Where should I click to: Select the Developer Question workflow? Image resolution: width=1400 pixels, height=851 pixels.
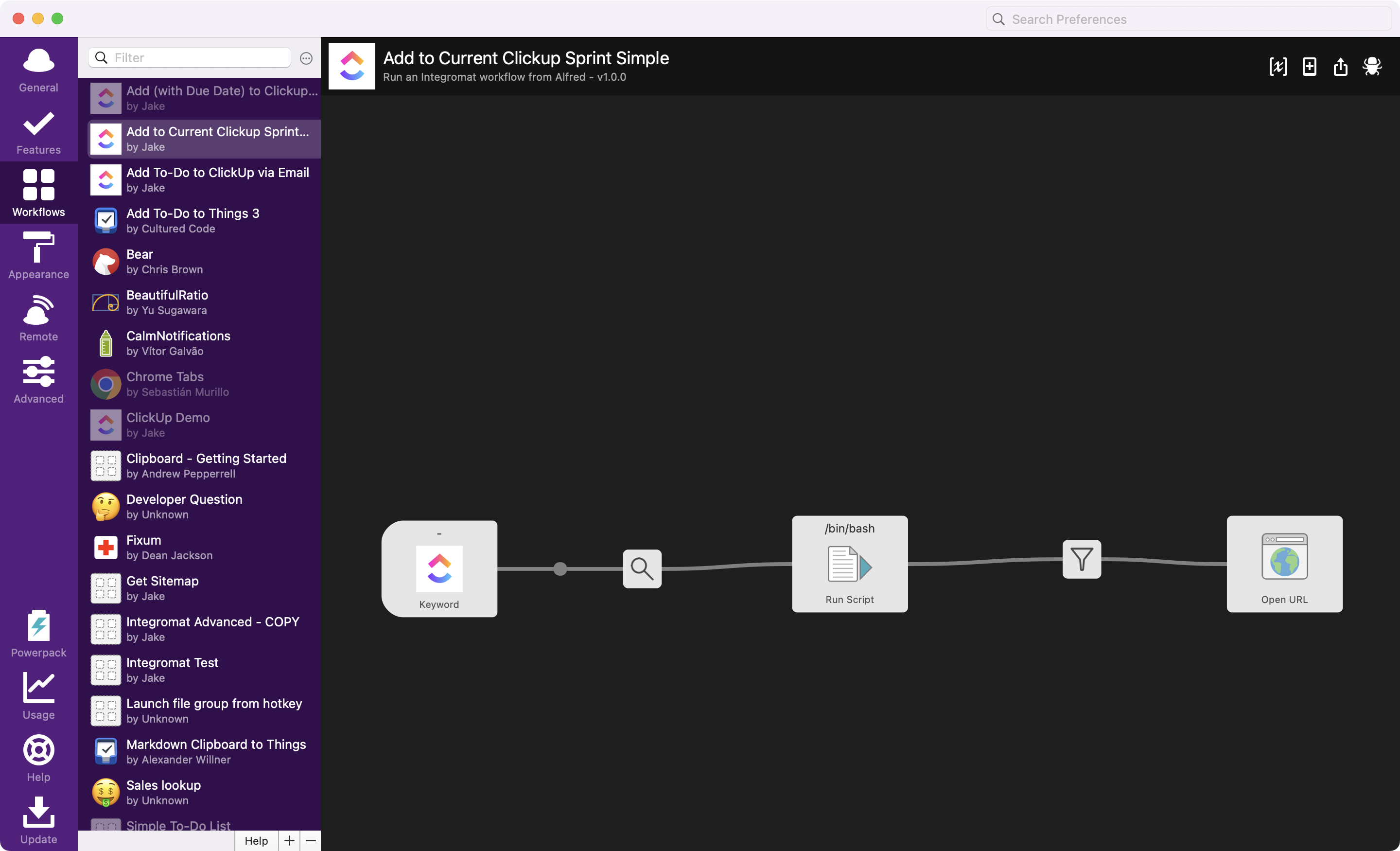pyautogui.click(x=204, y=507)
